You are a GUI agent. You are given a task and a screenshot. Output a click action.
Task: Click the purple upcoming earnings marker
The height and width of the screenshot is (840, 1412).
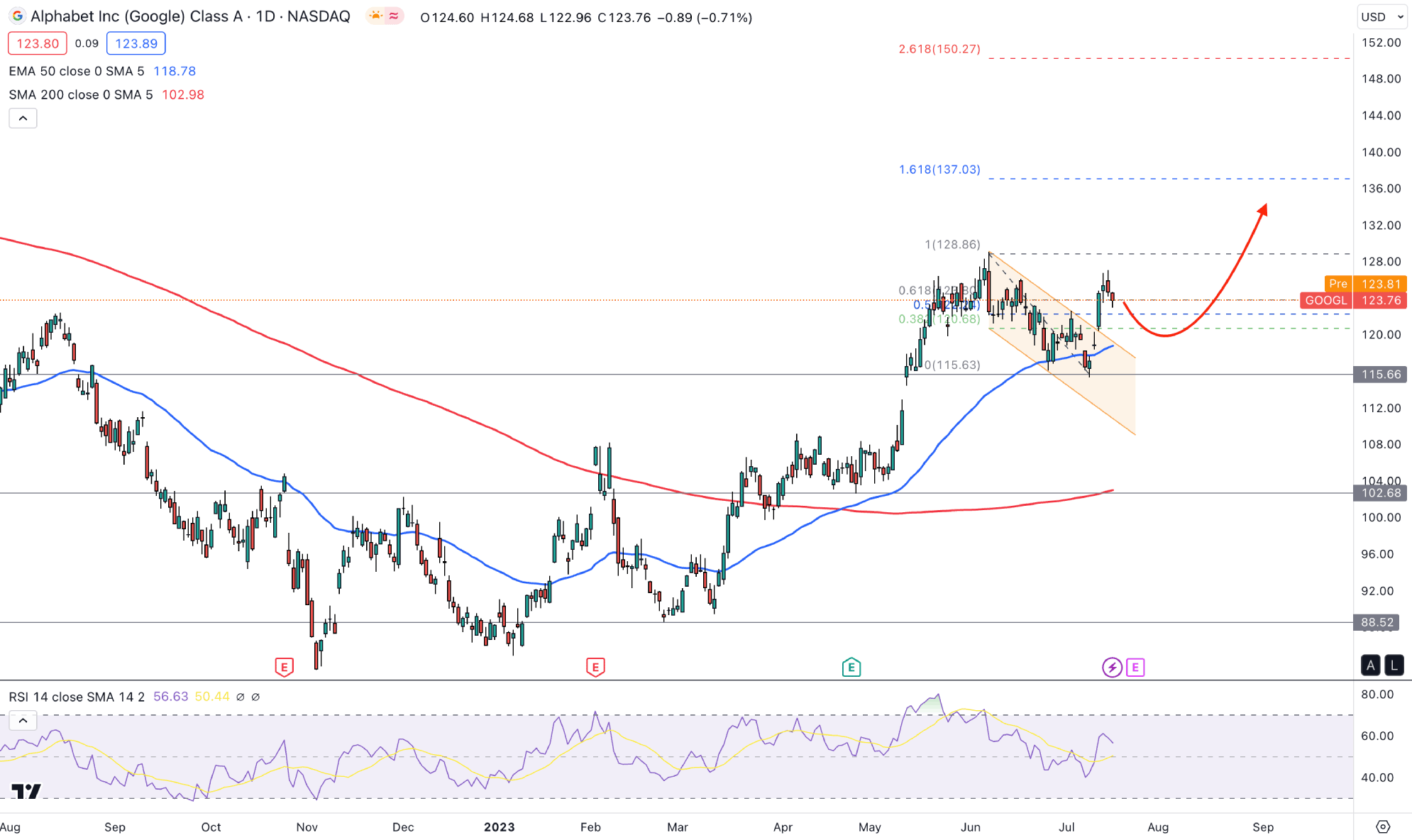(1135, 667)
